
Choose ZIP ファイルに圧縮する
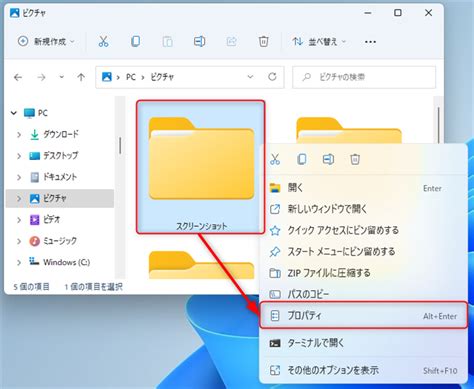click(364, 273)
